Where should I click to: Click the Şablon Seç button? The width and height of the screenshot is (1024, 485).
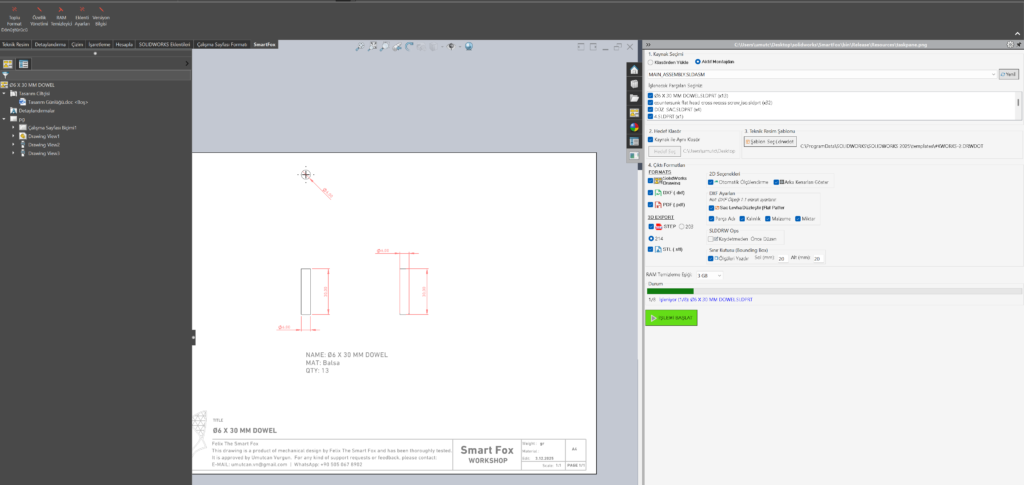click(768, 142)
